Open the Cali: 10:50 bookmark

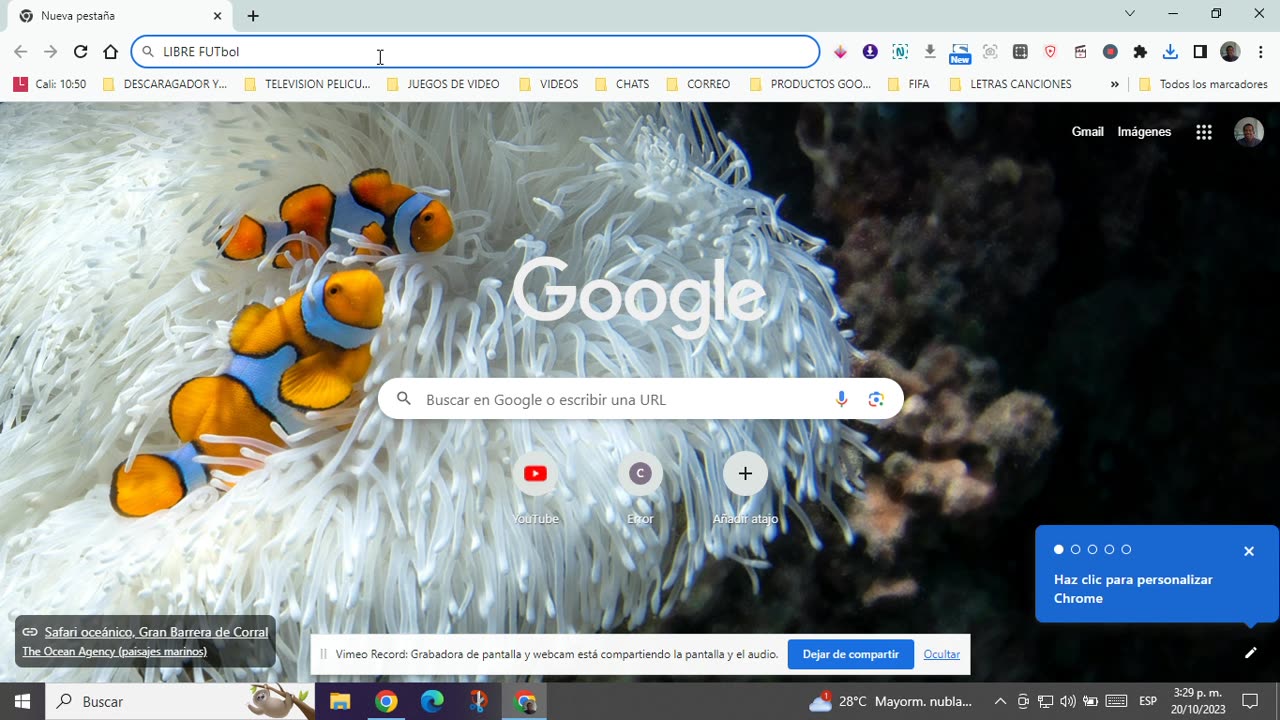50,84
